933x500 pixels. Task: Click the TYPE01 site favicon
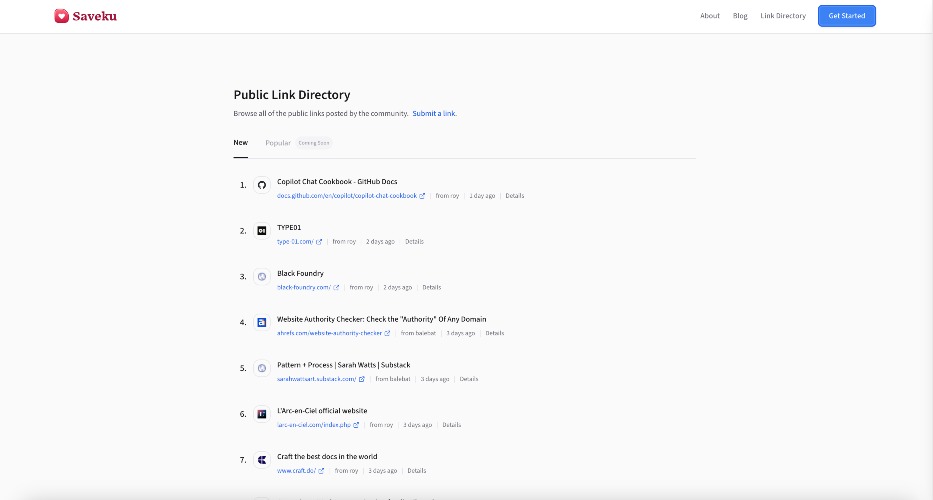coord(262,231)
